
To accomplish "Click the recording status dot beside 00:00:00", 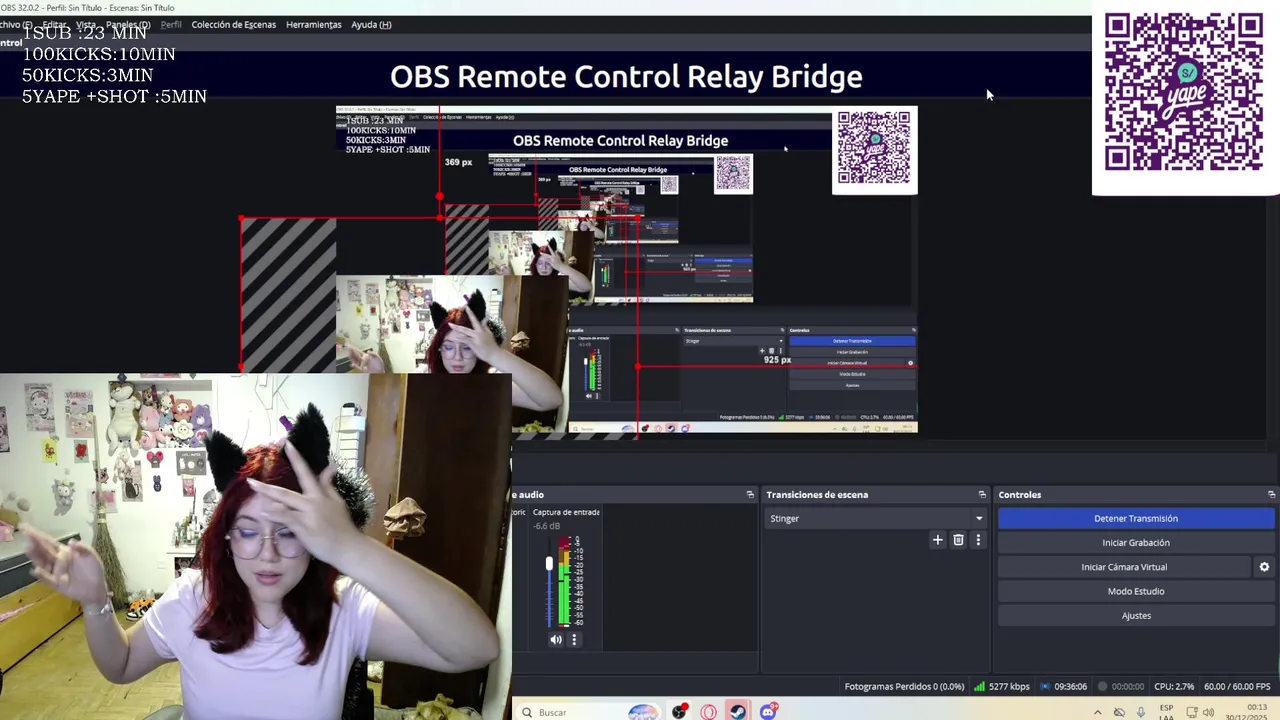I will coord(1103,687).
